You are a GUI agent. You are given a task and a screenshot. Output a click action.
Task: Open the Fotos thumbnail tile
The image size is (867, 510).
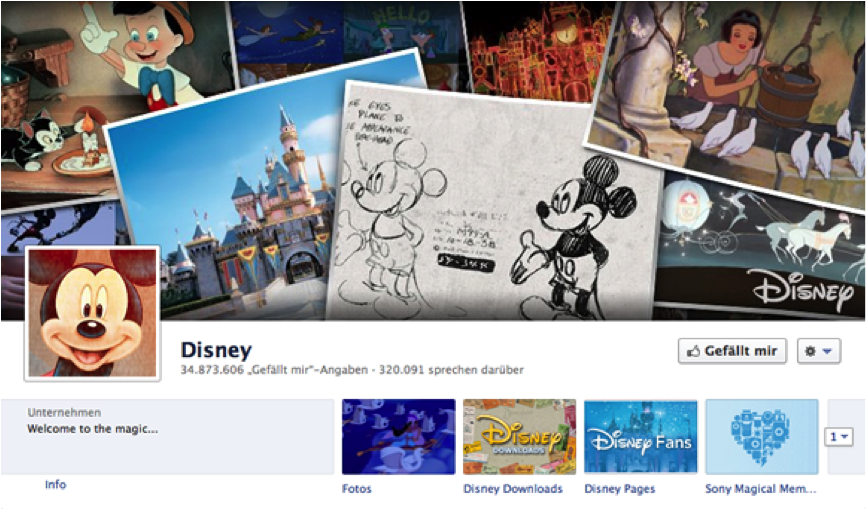(399, 437)
